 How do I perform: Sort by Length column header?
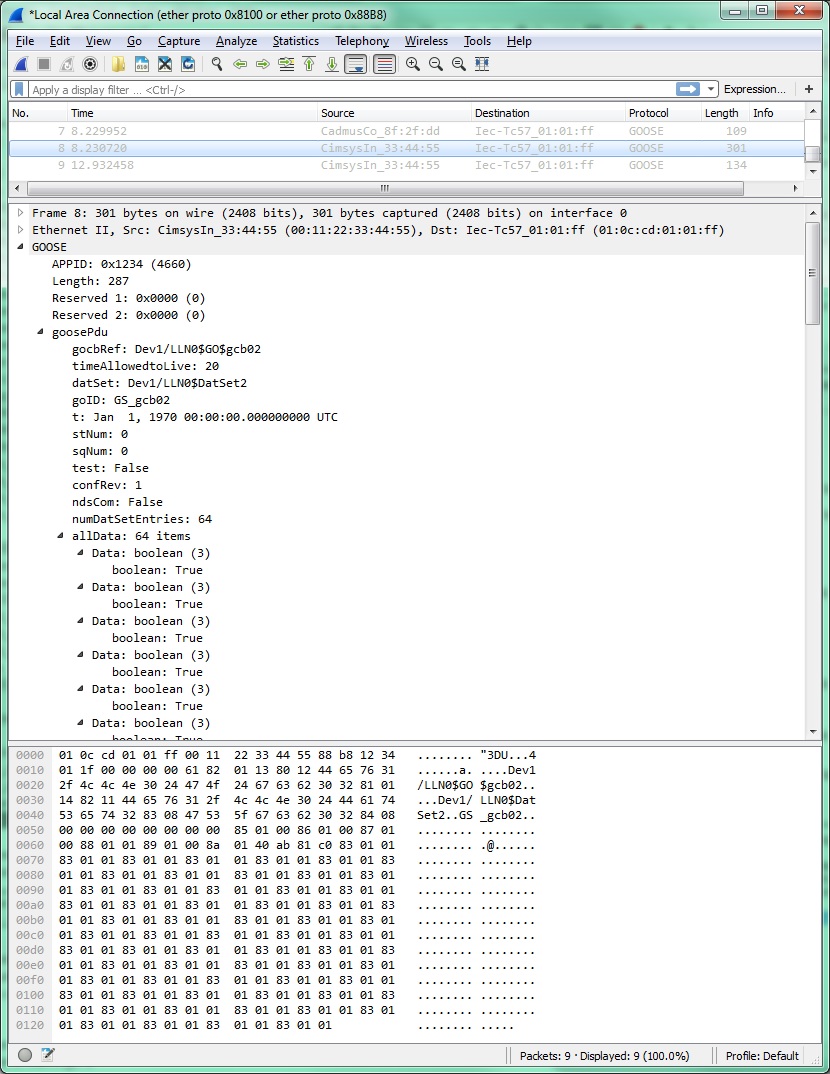click(725, 113)
